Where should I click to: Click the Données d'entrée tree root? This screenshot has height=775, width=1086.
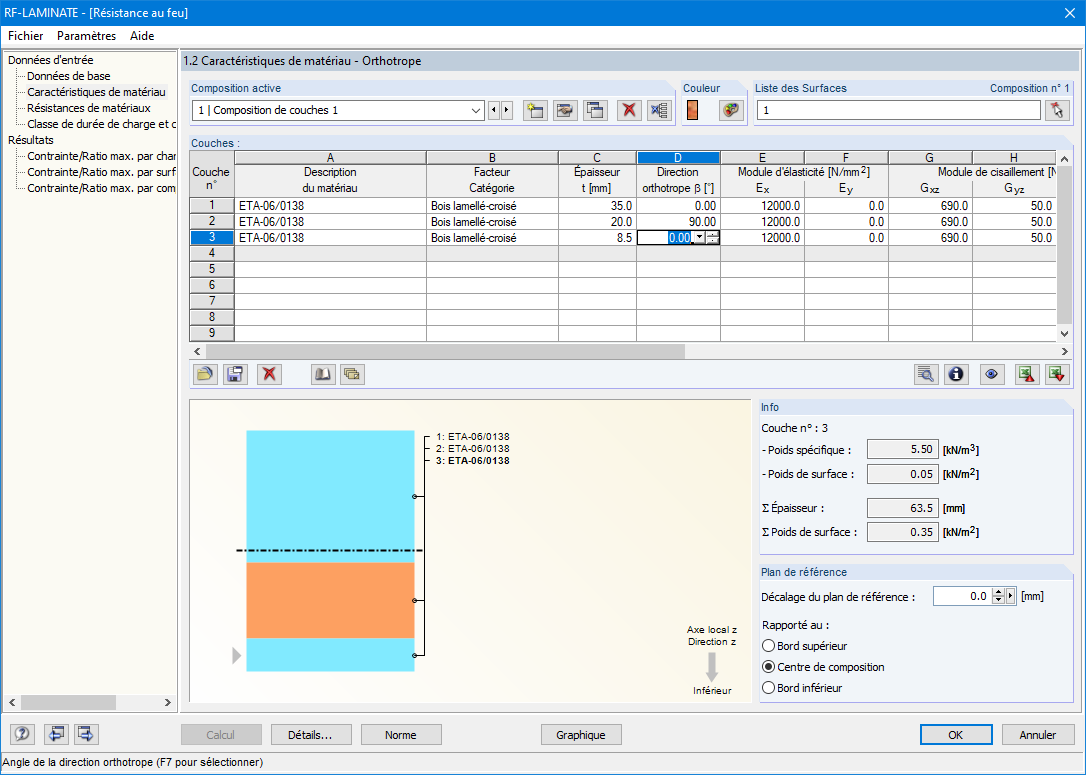pos(51,60)
